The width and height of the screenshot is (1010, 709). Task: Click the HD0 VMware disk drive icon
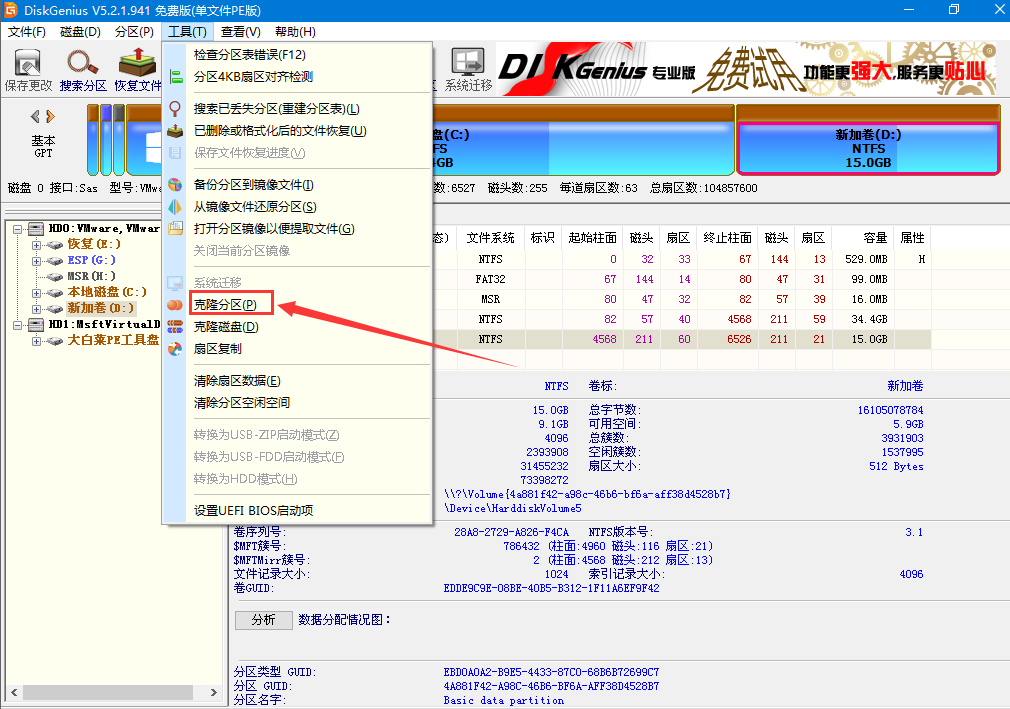36,229
